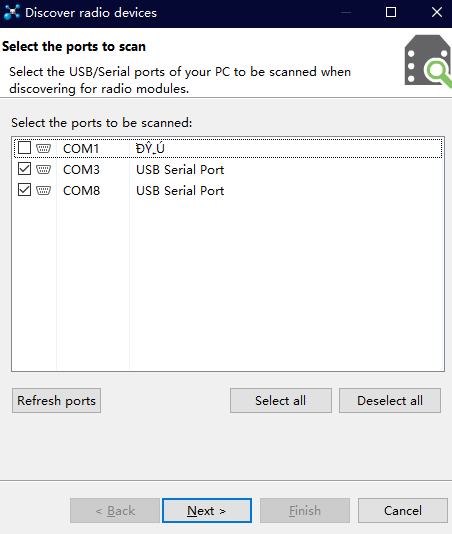This screenshot has height=534, width=452.
Task: Select the COM8 row label
Action: tap(81, 191)
